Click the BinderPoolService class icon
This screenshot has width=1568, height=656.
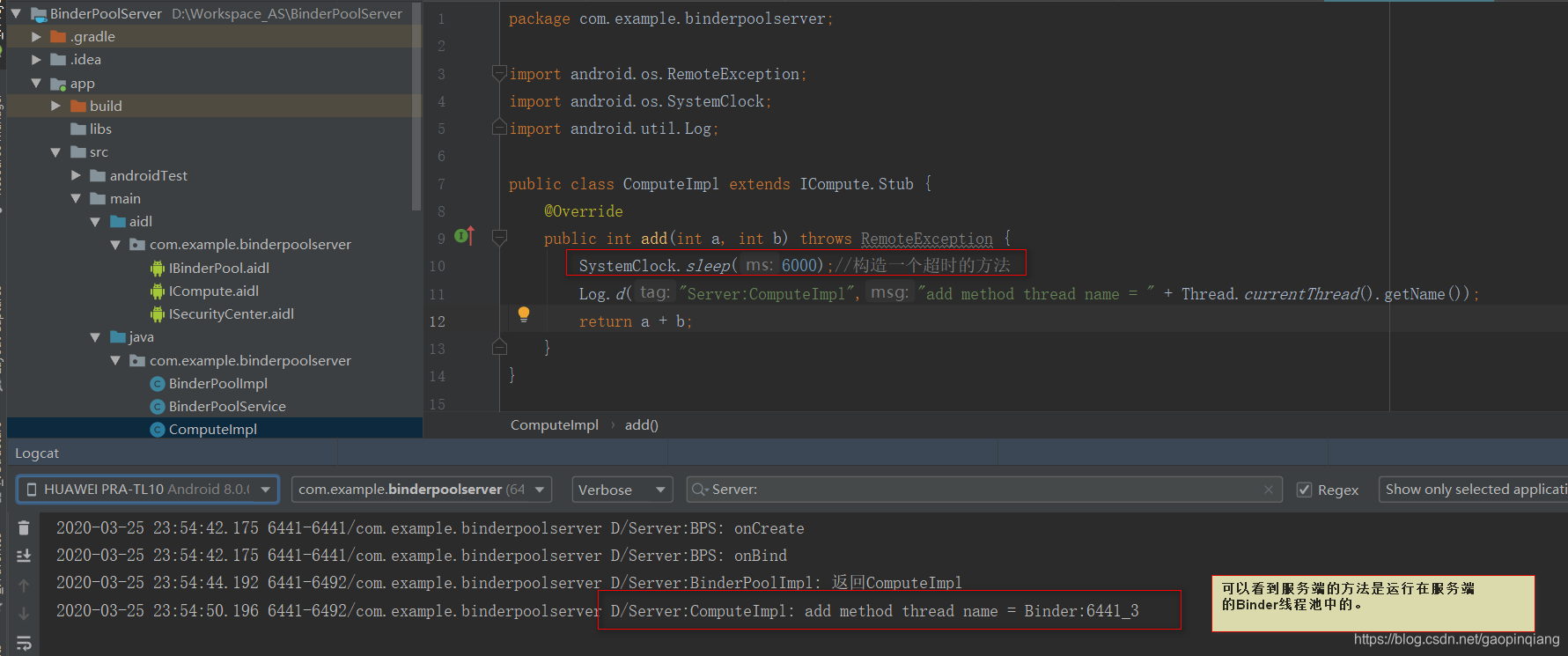tap(158, 407)
